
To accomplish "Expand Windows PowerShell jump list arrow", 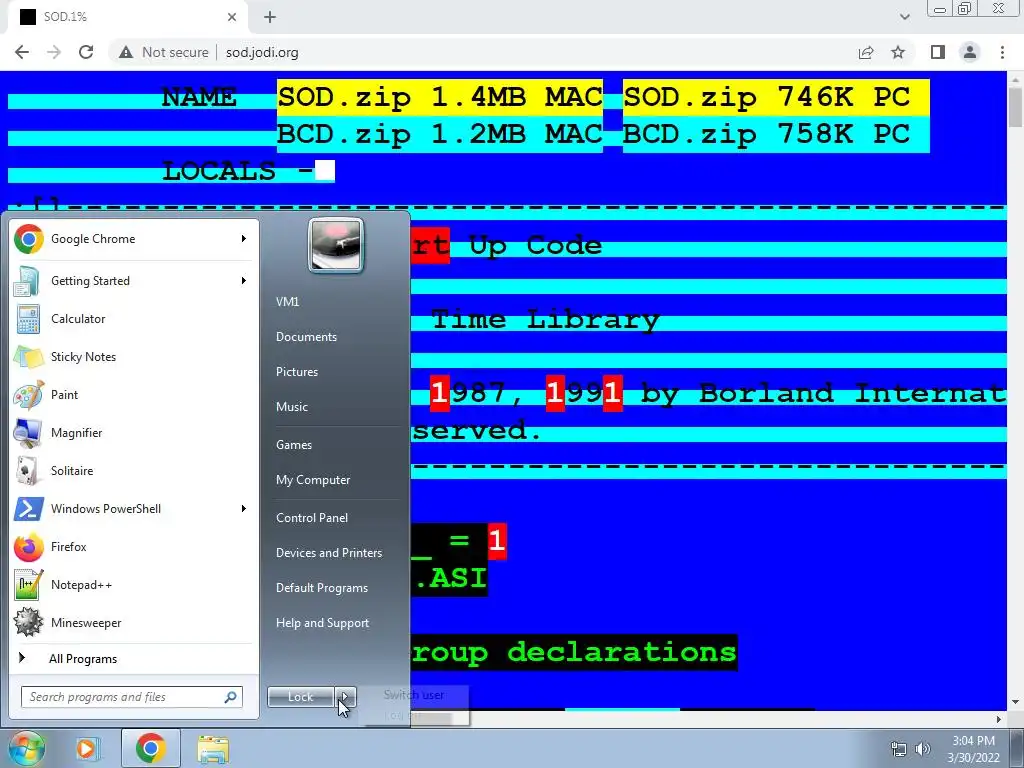I will (x=244, y=509).
